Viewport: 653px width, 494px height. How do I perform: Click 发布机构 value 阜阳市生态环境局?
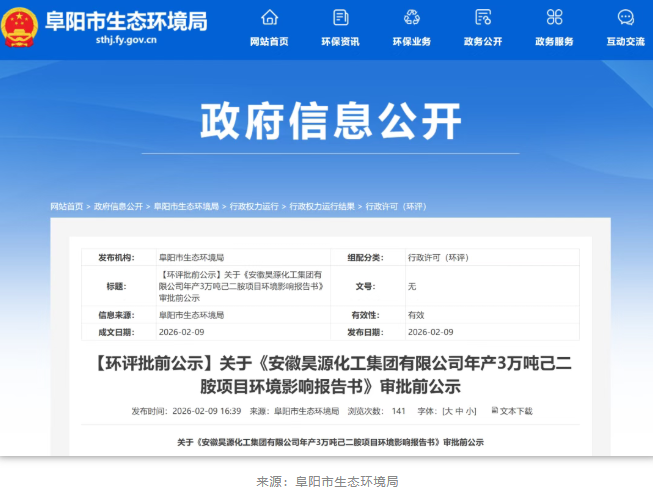click(x=192, y=258)
